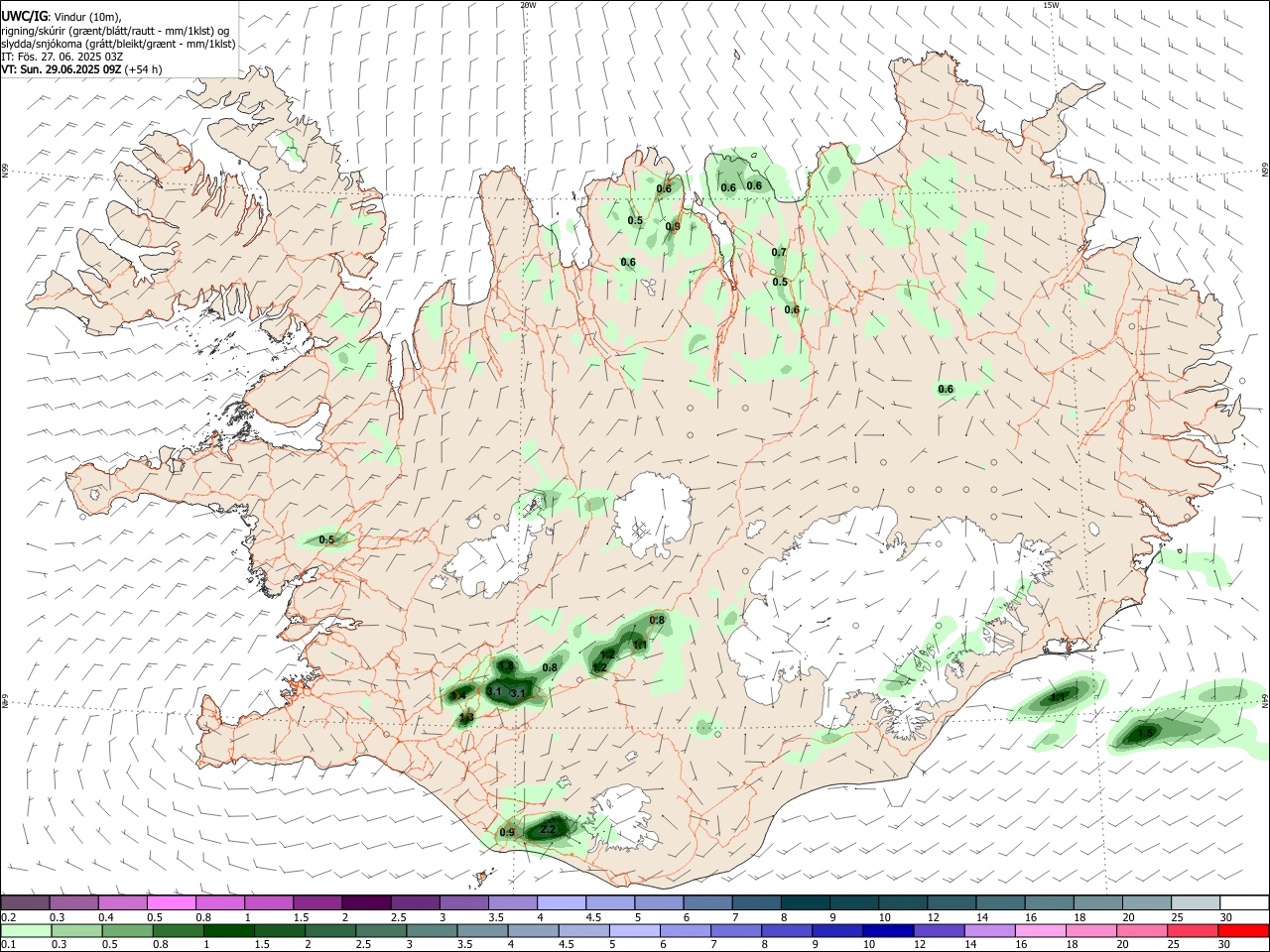This screenshot has height=952, width=1270.
Task: Click the darkest purple 2 mm snow swatch
Action: pyautogui.click(x=366, y=903)
